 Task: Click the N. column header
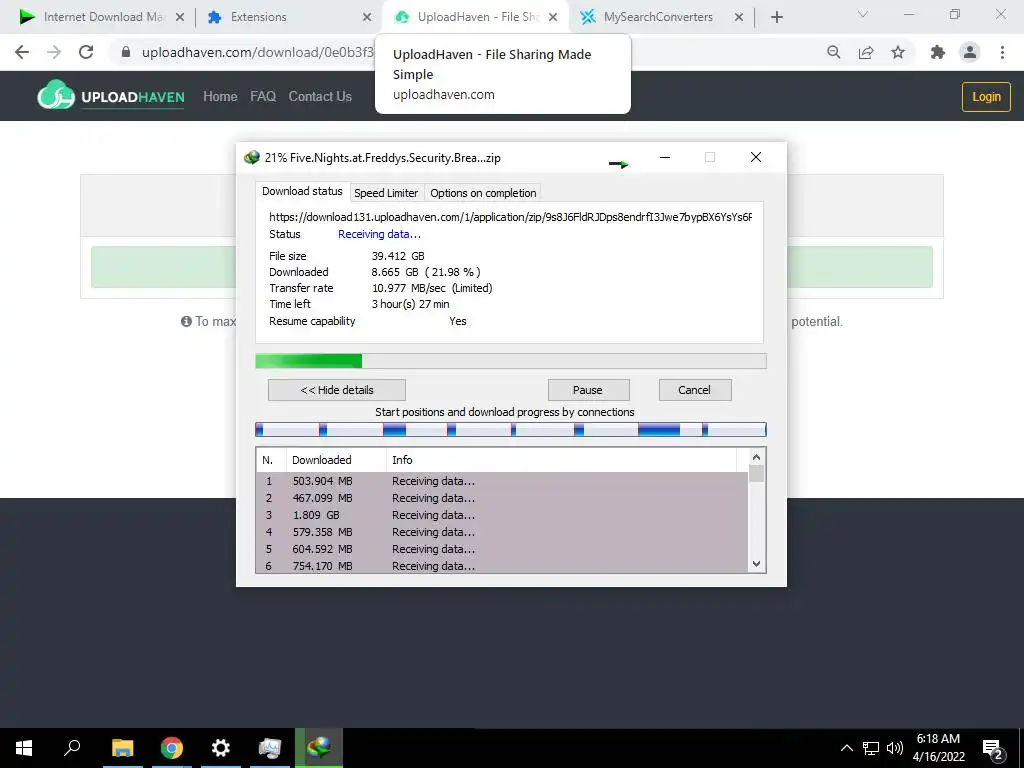coord(271,460)
